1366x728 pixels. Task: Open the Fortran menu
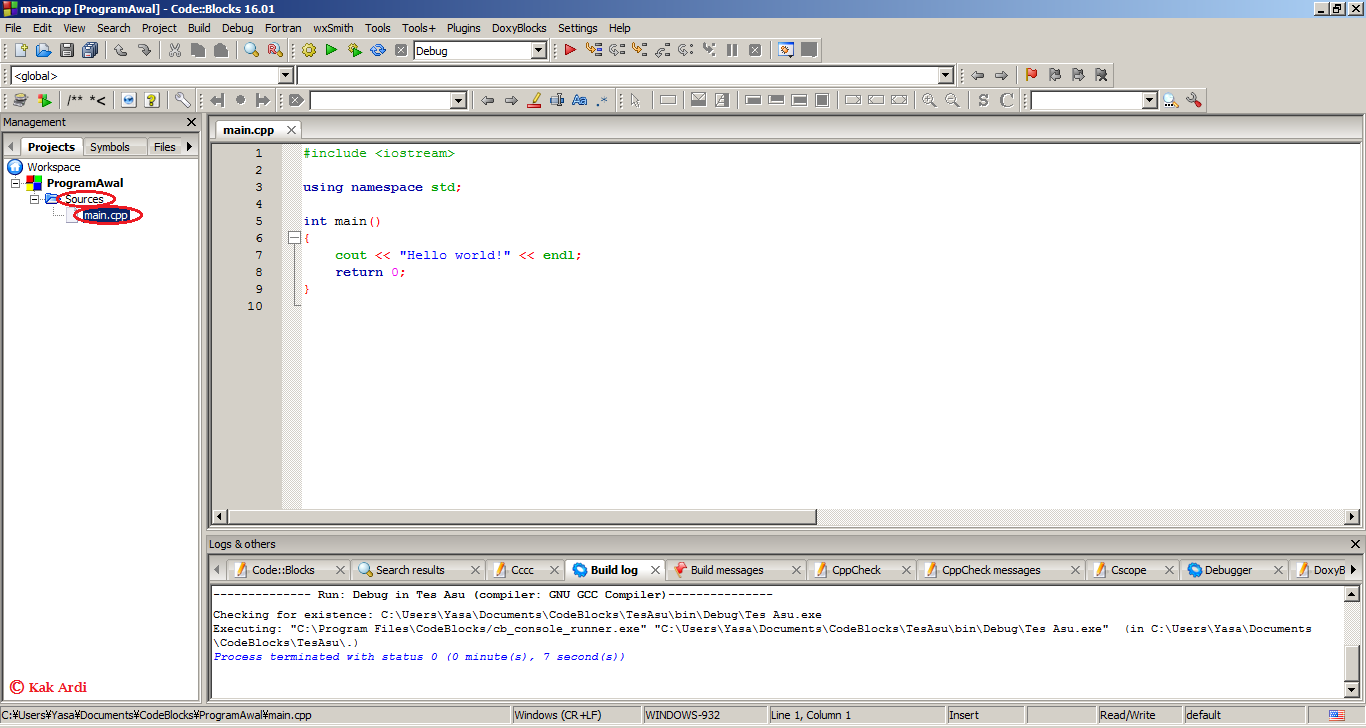pos(283,27)
